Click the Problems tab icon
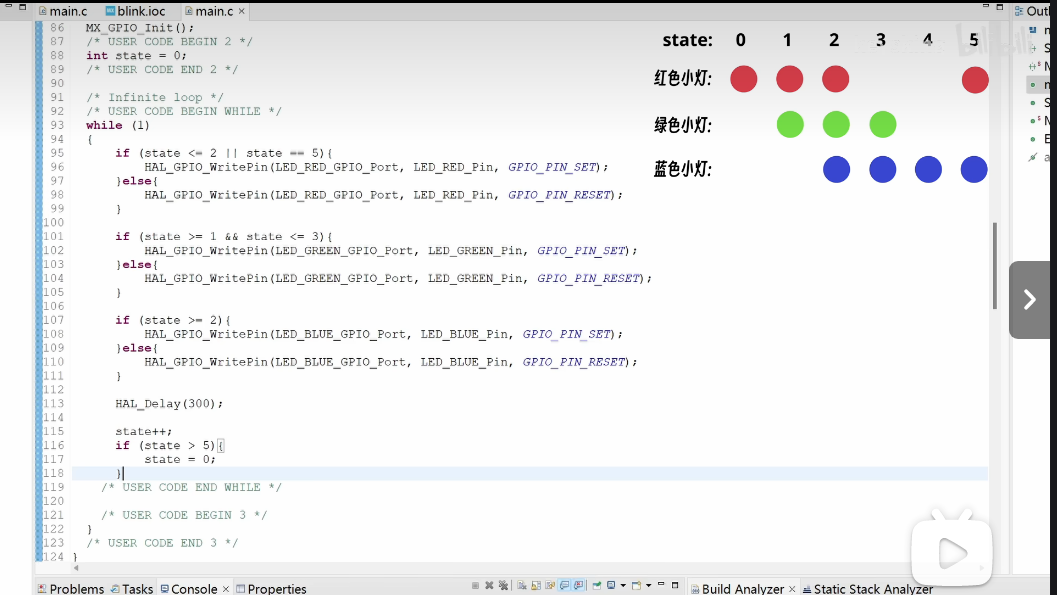Viewport: 1057px width, 595px height. (42, 589)
